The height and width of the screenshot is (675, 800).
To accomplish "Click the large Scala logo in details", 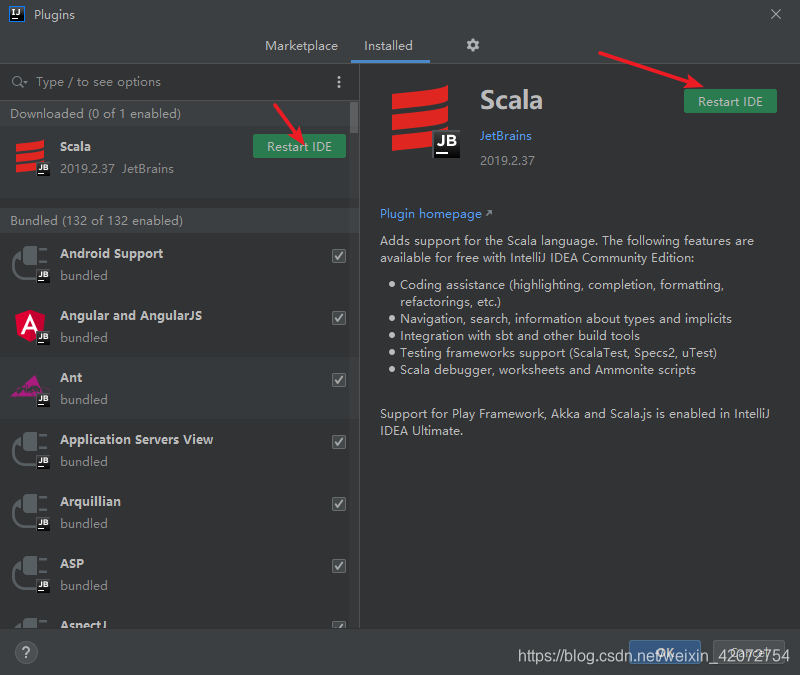I will [x=424, y=121].
